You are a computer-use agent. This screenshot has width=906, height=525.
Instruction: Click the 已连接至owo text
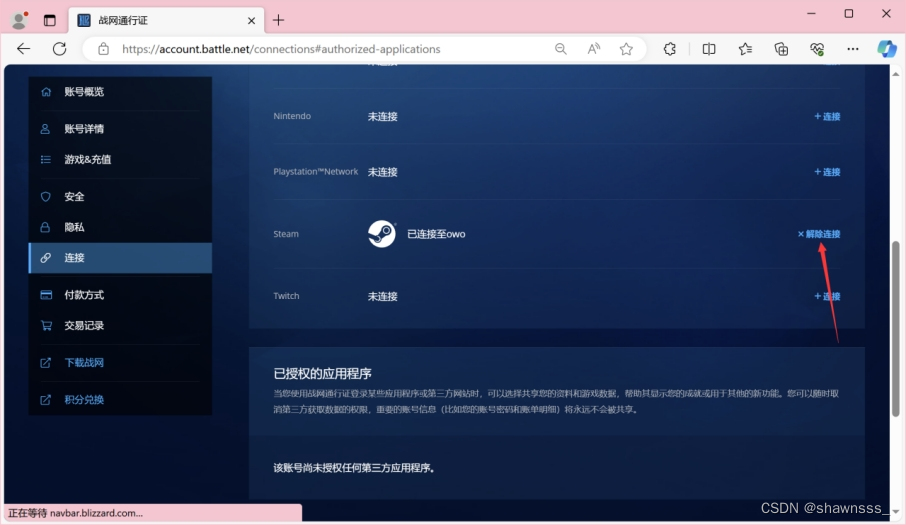click(x=436, y=234)
